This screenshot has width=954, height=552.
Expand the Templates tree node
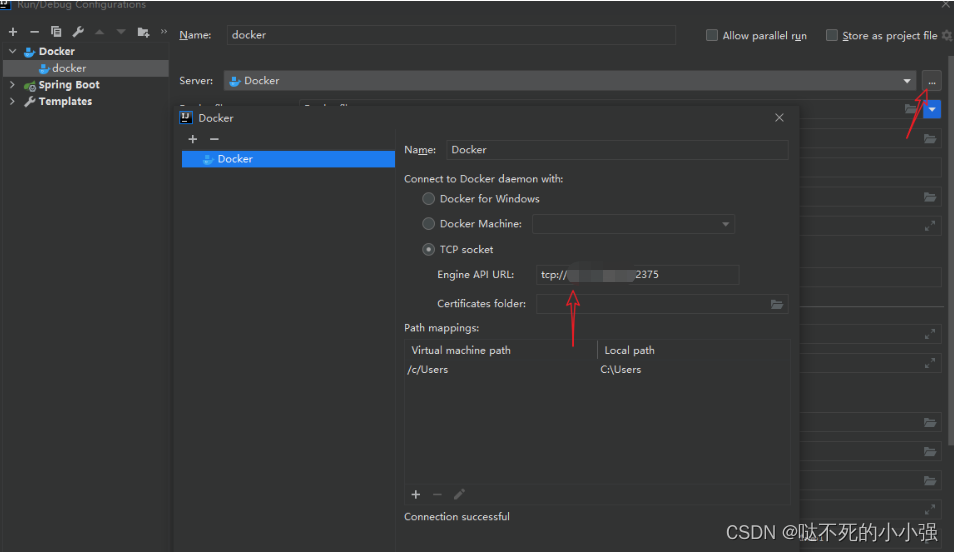coord(12,101)
